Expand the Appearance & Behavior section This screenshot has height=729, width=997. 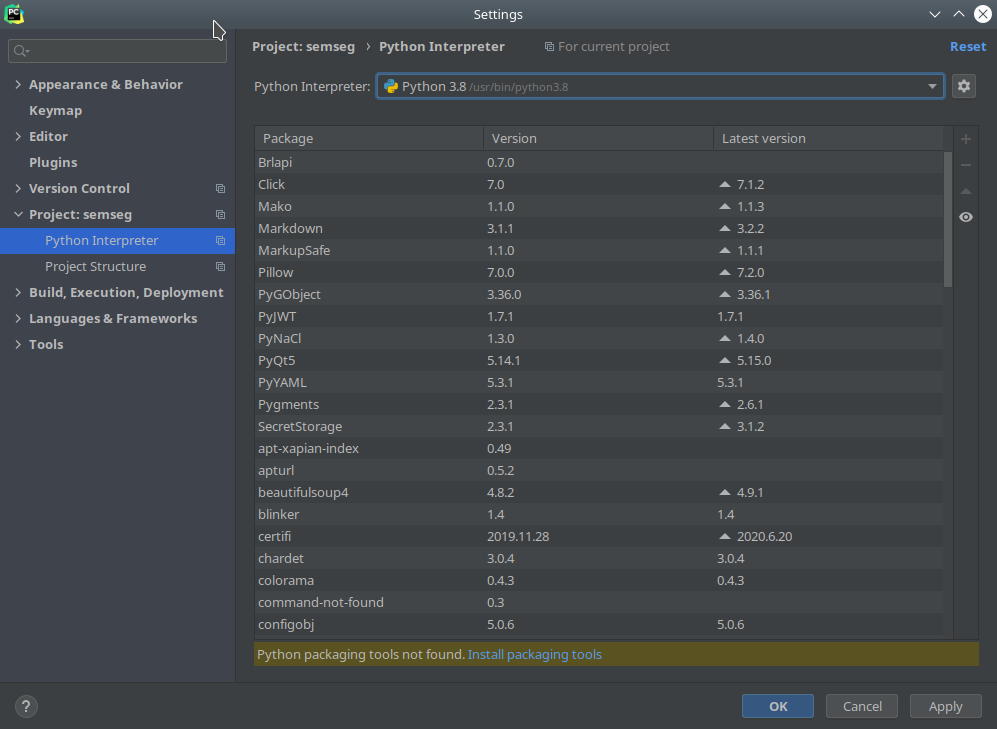[16, 84]
